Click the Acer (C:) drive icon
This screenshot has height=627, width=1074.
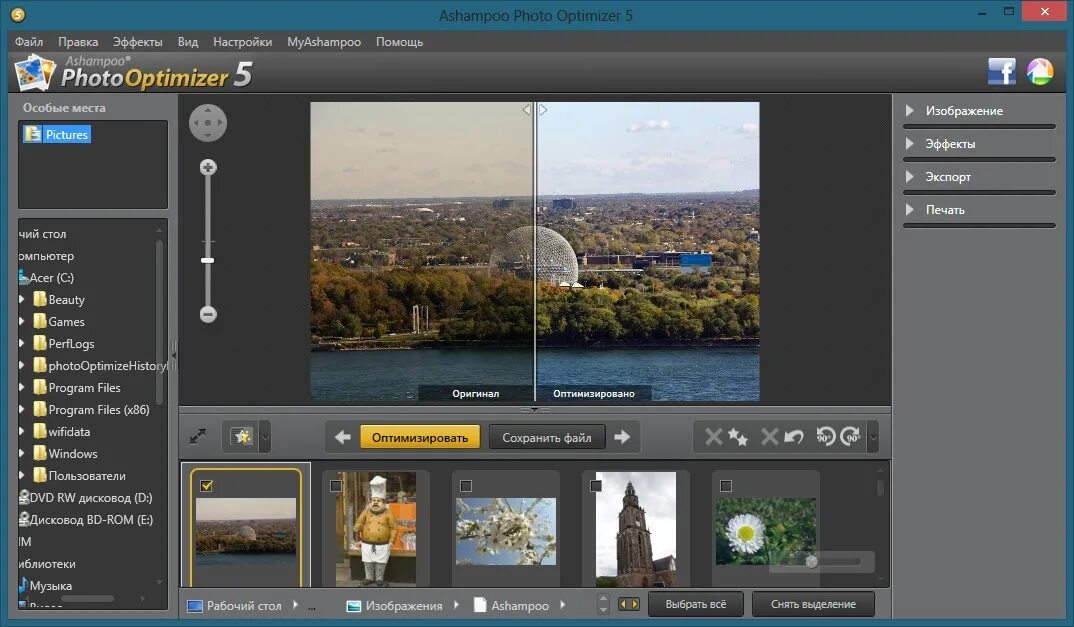click(23, 278)
